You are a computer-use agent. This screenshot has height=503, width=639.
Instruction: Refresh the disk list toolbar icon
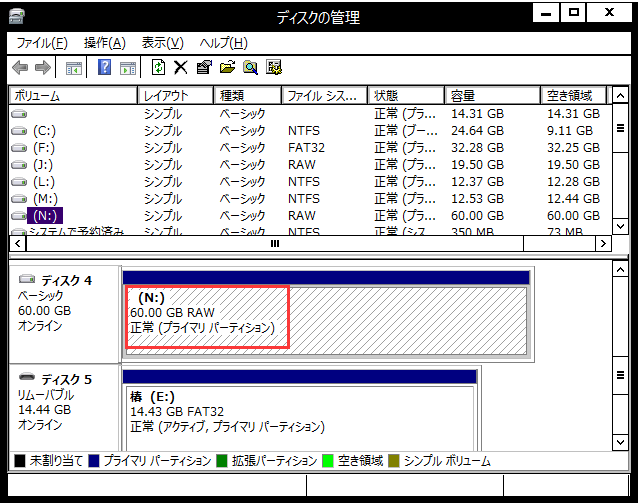pyautogui.click(x=158, y=67)
